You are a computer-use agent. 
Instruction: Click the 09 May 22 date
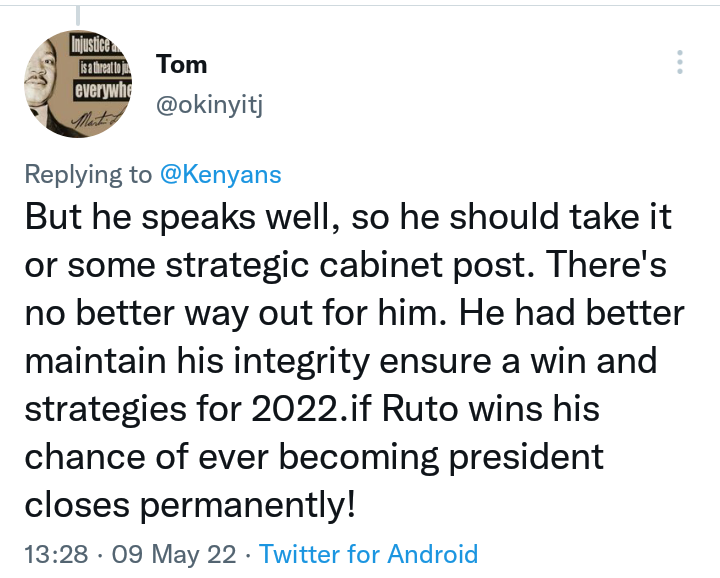[x=174, y=554]
